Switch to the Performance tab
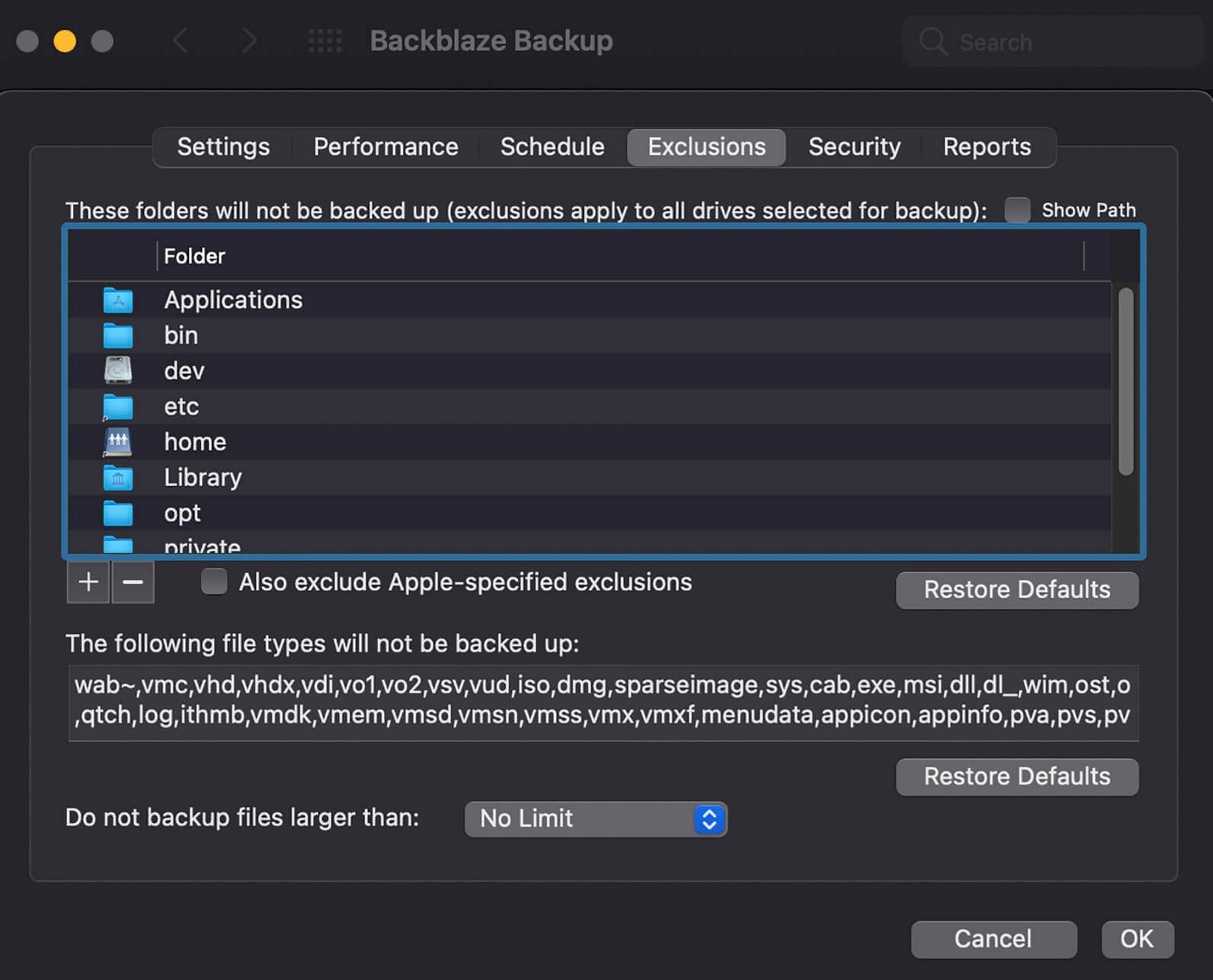1213x980 pixels. 386,147
